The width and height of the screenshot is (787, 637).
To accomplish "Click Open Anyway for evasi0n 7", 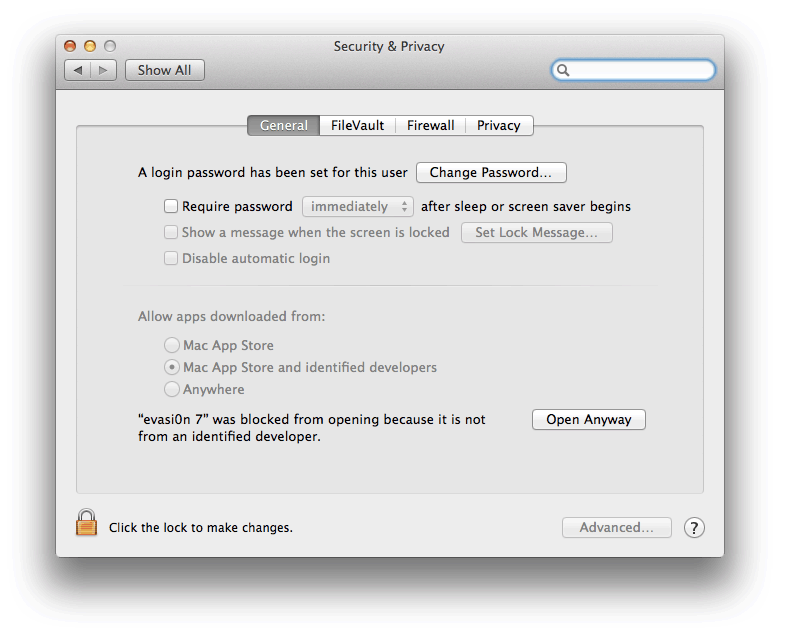I will [x=588, y=420].
